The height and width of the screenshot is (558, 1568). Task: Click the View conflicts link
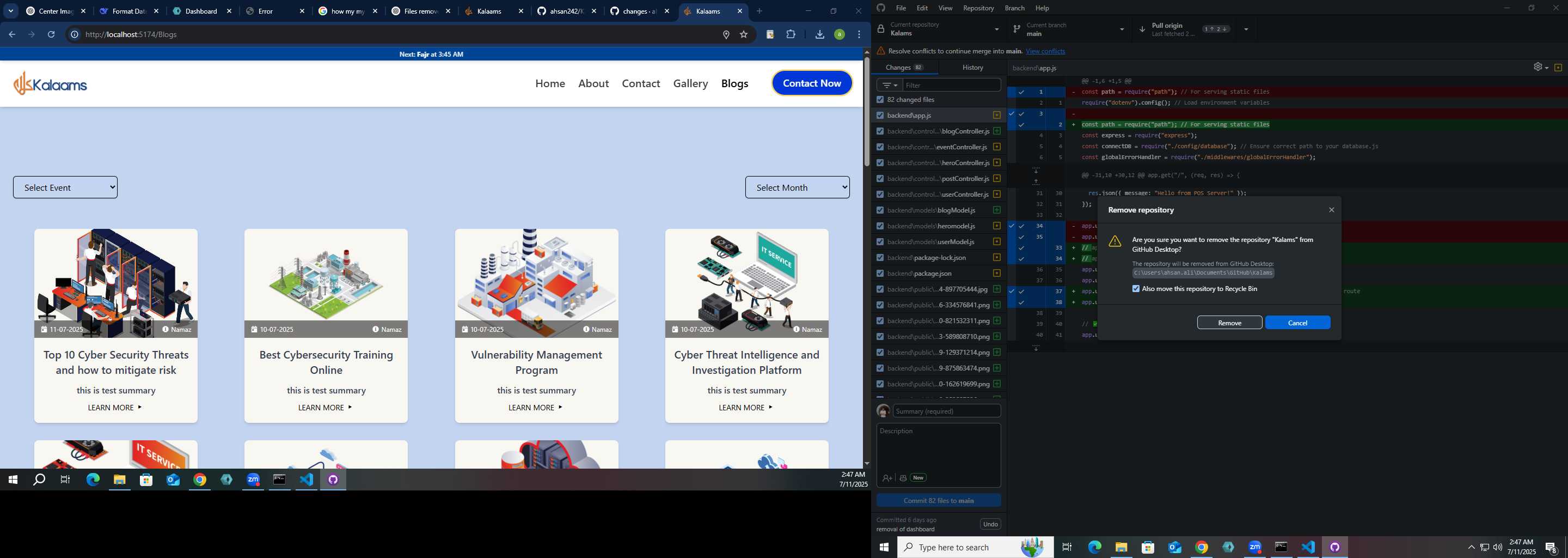[x=1045, y=51]
